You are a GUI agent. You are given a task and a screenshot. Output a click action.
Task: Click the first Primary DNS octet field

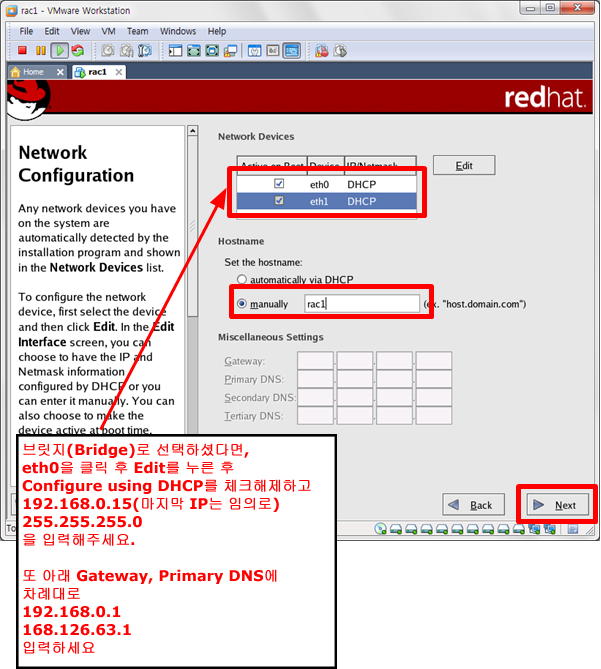pos(315,379)
